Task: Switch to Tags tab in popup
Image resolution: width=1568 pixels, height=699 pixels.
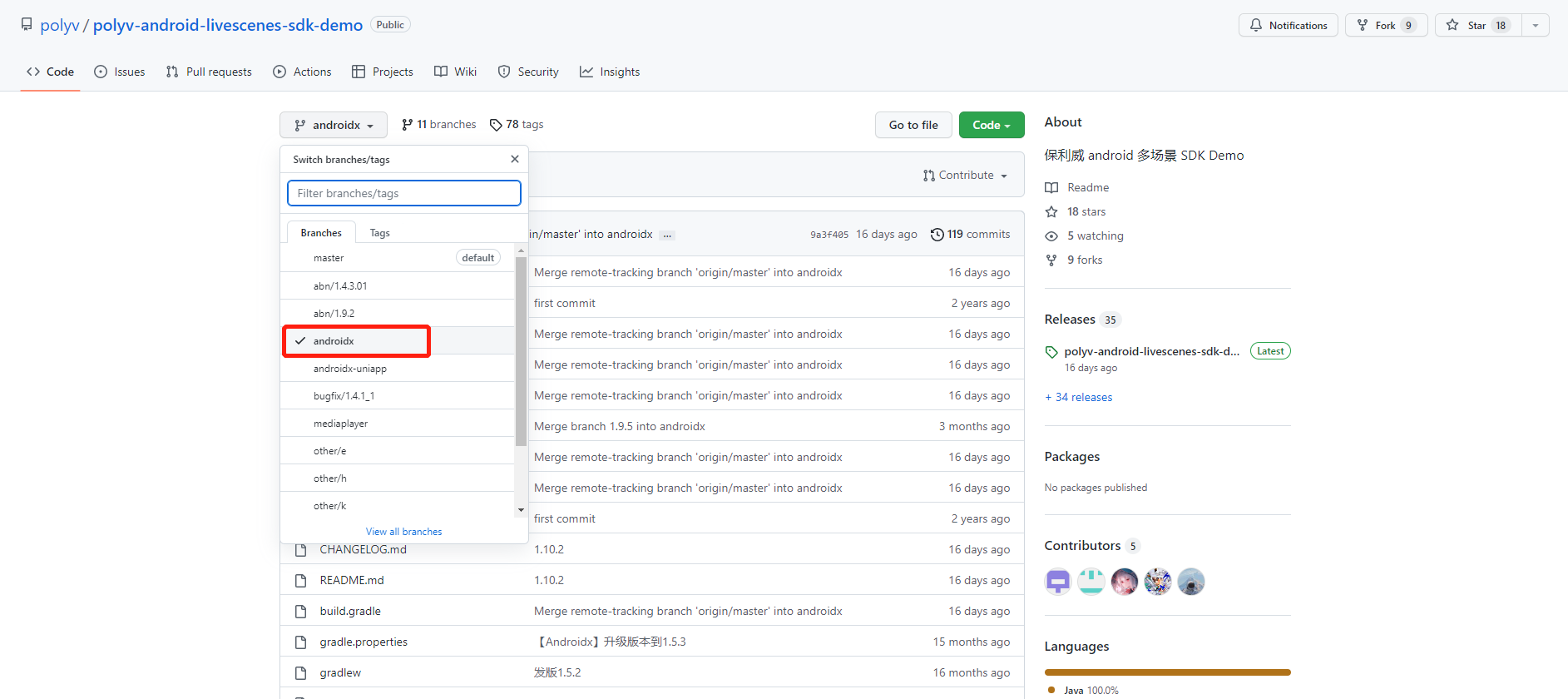Action: coord(380,233)
